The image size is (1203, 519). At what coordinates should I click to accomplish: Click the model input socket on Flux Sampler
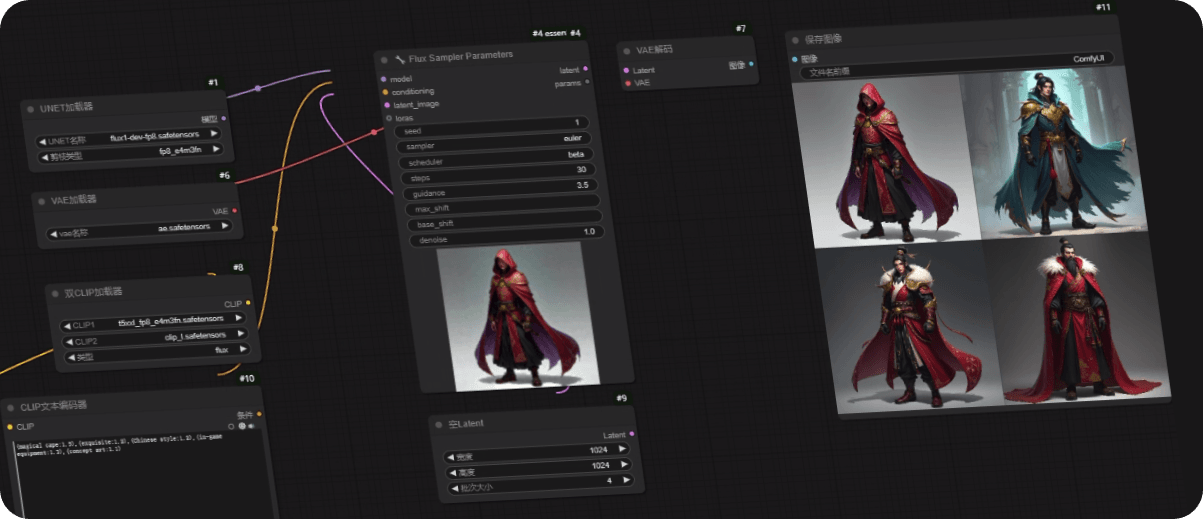384,79
